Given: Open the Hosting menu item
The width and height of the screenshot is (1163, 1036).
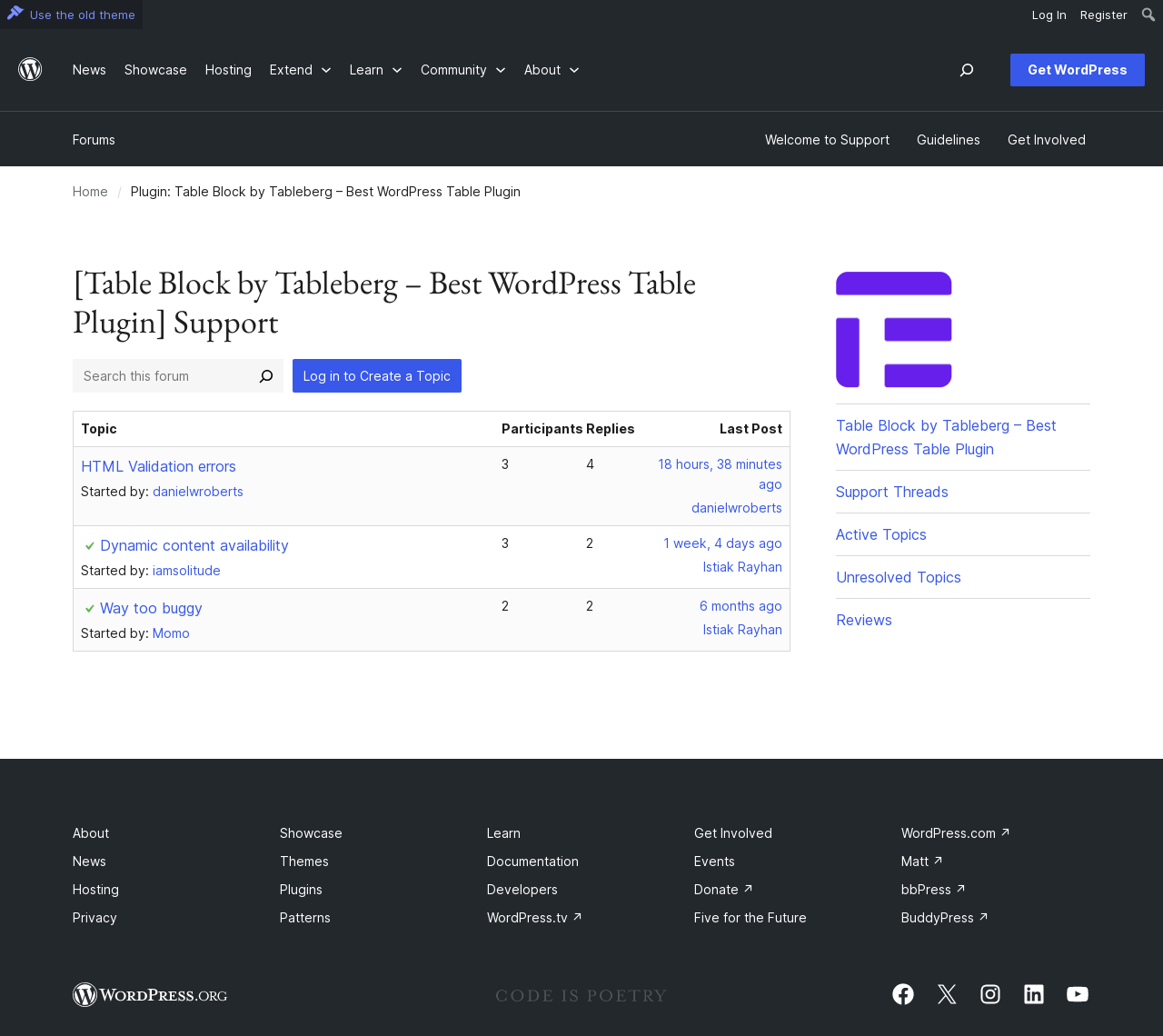Looking at the screenshot, I should [228, 70].
